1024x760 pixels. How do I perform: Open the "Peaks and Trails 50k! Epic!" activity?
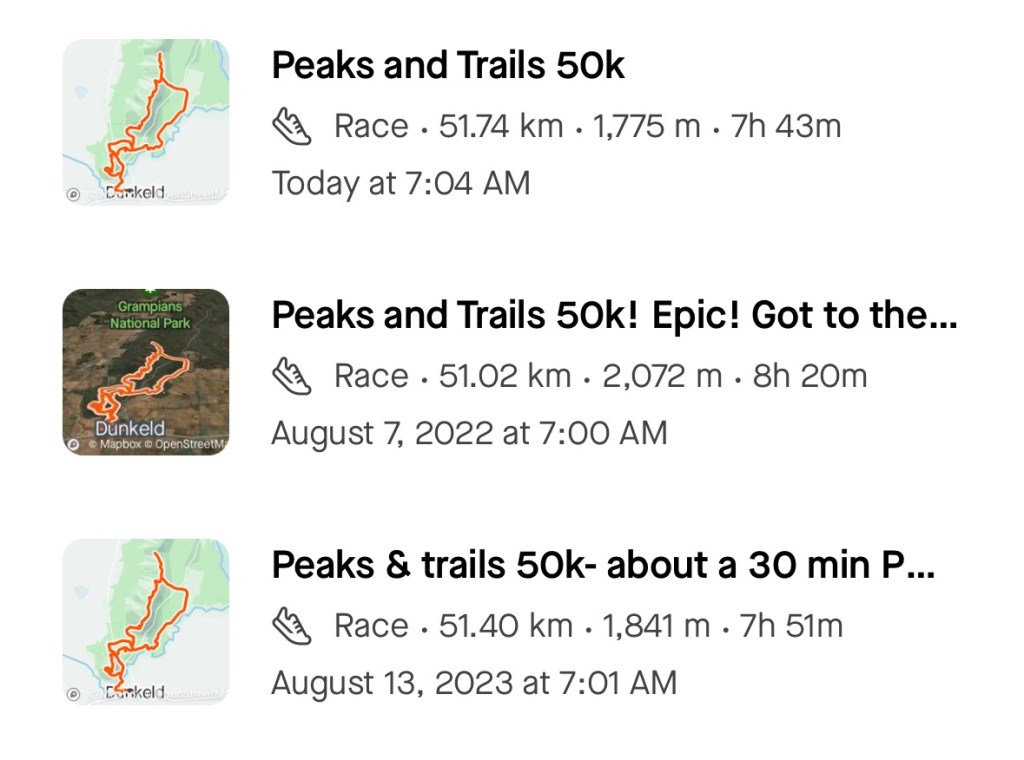[x=614, y=316]
